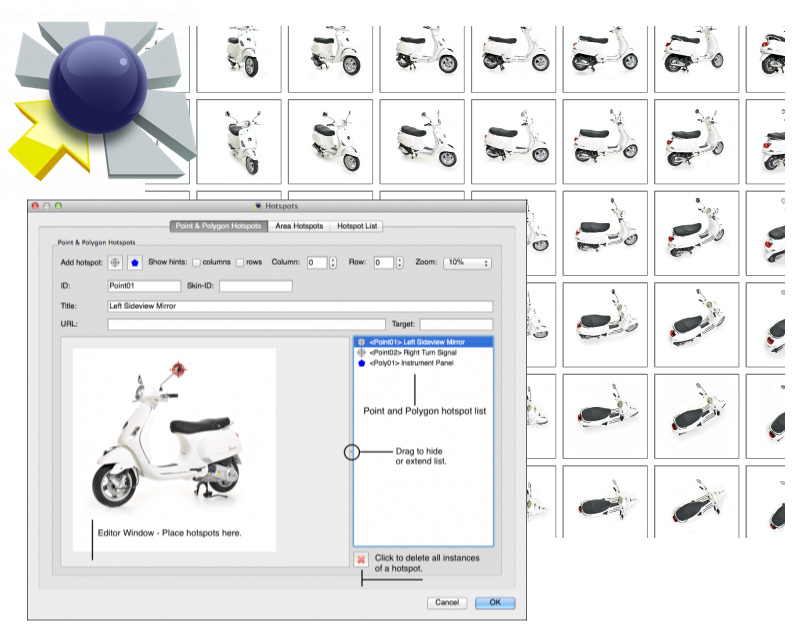Click the point icon beside Point01 in list

pos(362,342)
